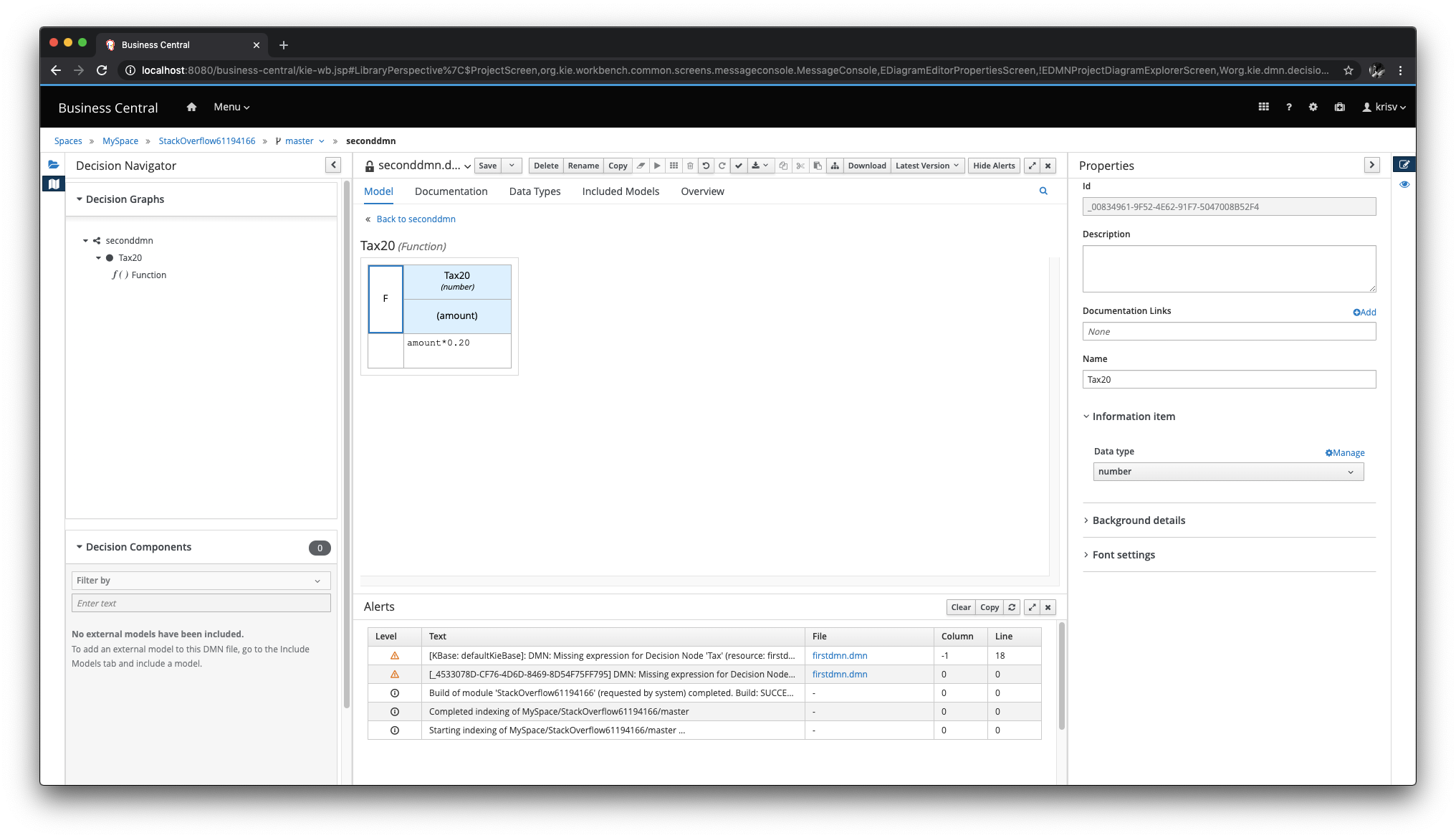
Task: Hide Alerts panel via toolbar button
Action: coord(993,166)
